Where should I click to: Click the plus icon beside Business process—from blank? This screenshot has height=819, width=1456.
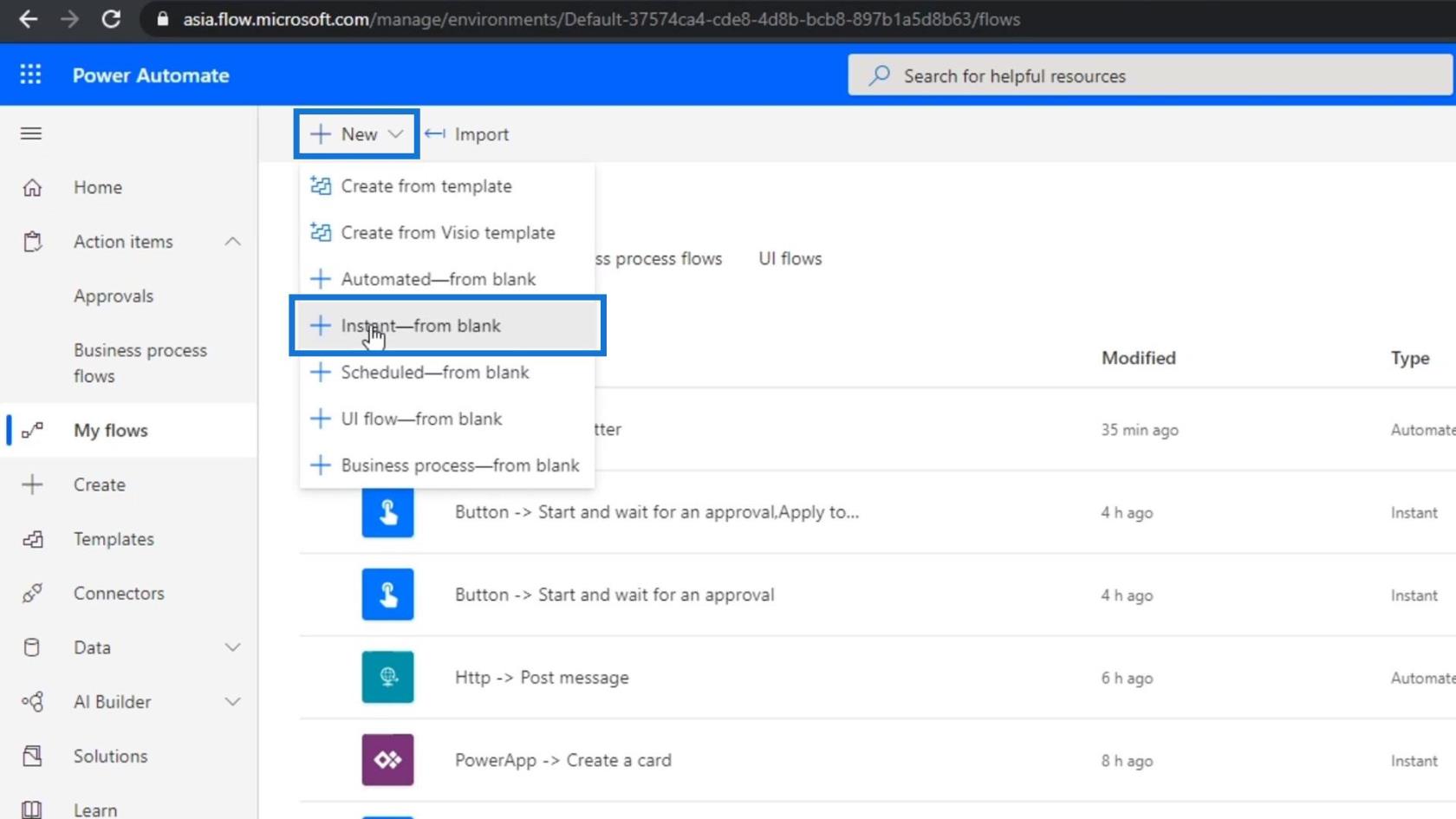coord(321,465)
